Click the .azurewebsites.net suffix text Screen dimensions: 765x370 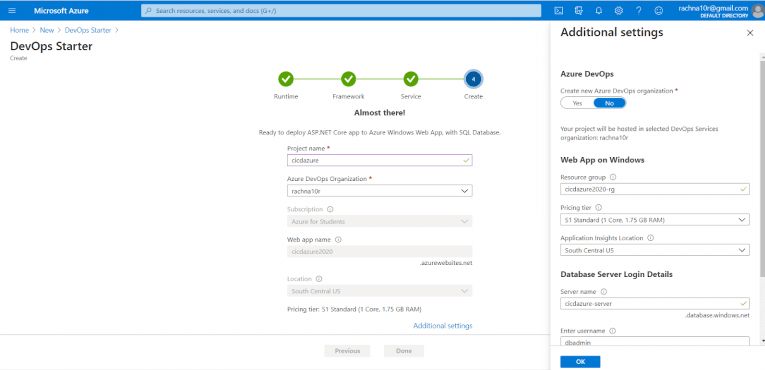tap(445, 263)
